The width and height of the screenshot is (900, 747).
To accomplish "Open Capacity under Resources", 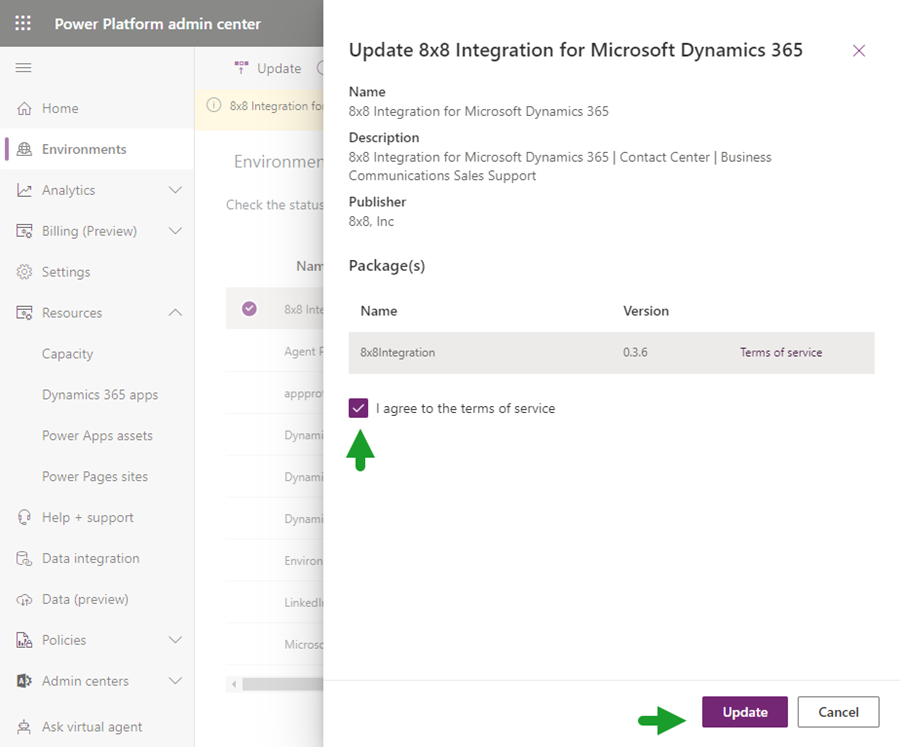I will [67, 353].
